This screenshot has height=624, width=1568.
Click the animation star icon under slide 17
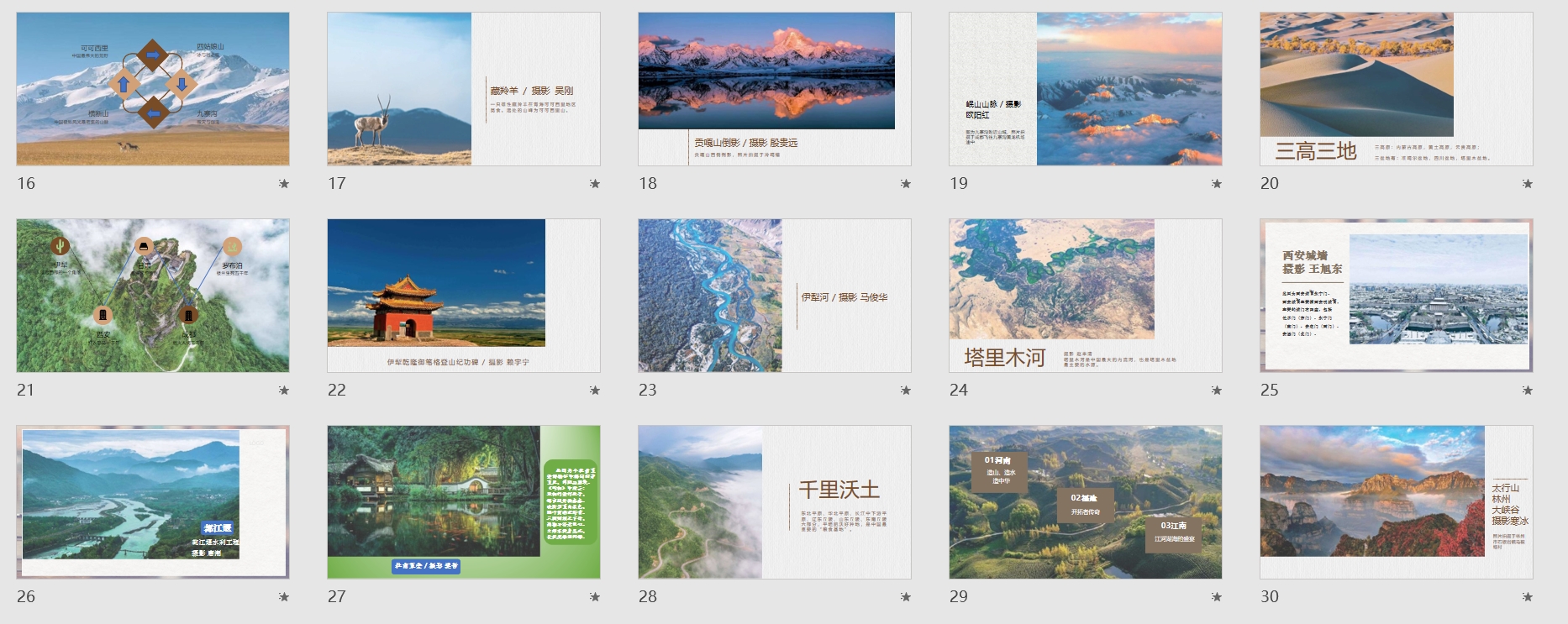point(595,183)
